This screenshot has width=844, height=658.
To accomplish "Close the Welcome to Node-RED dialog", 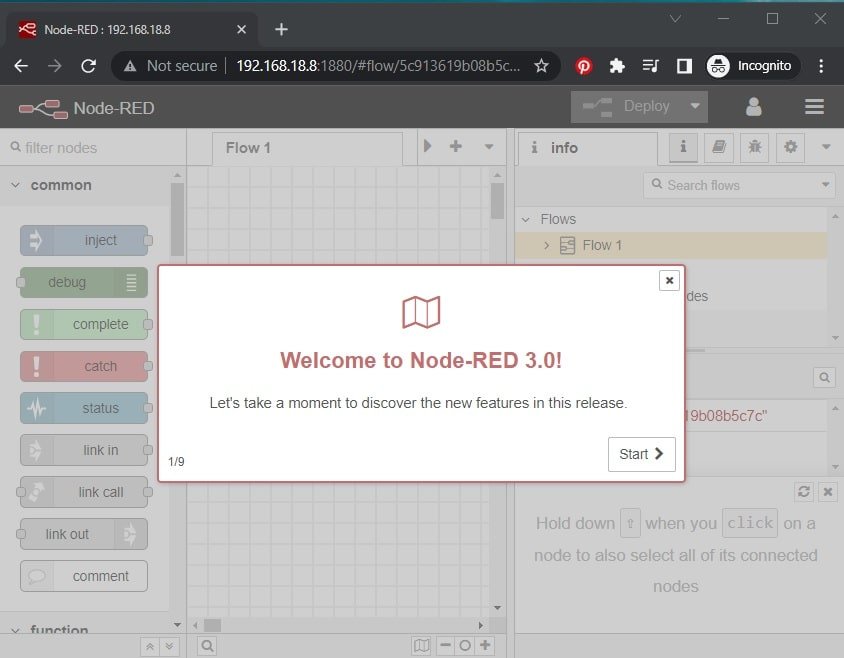I will [669, 280].
